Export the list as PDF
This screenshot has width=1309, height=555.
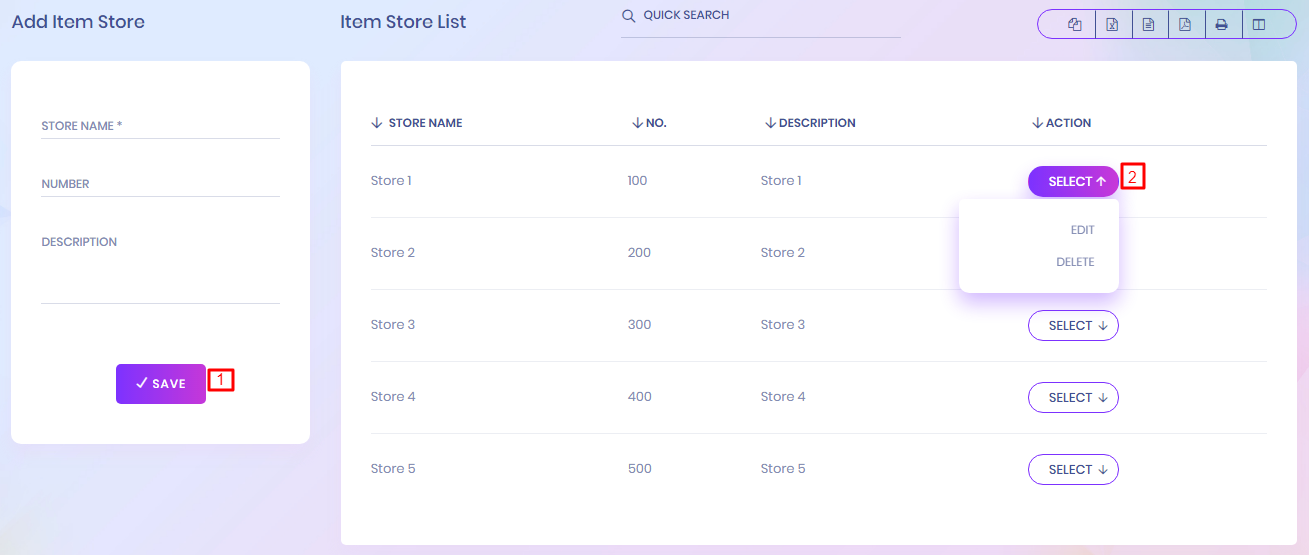tap(1185, 25)
